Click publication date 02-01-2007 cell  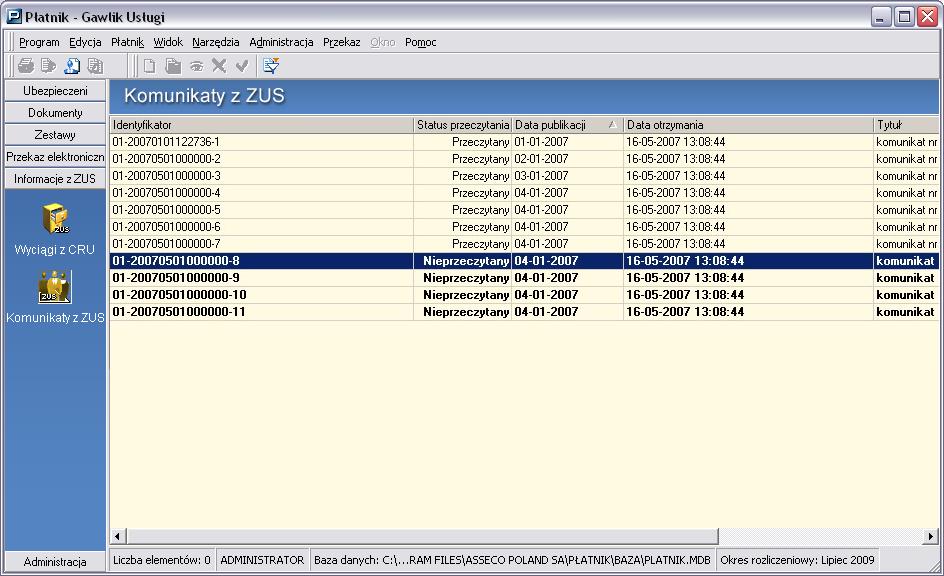click(x=567, y=159)
